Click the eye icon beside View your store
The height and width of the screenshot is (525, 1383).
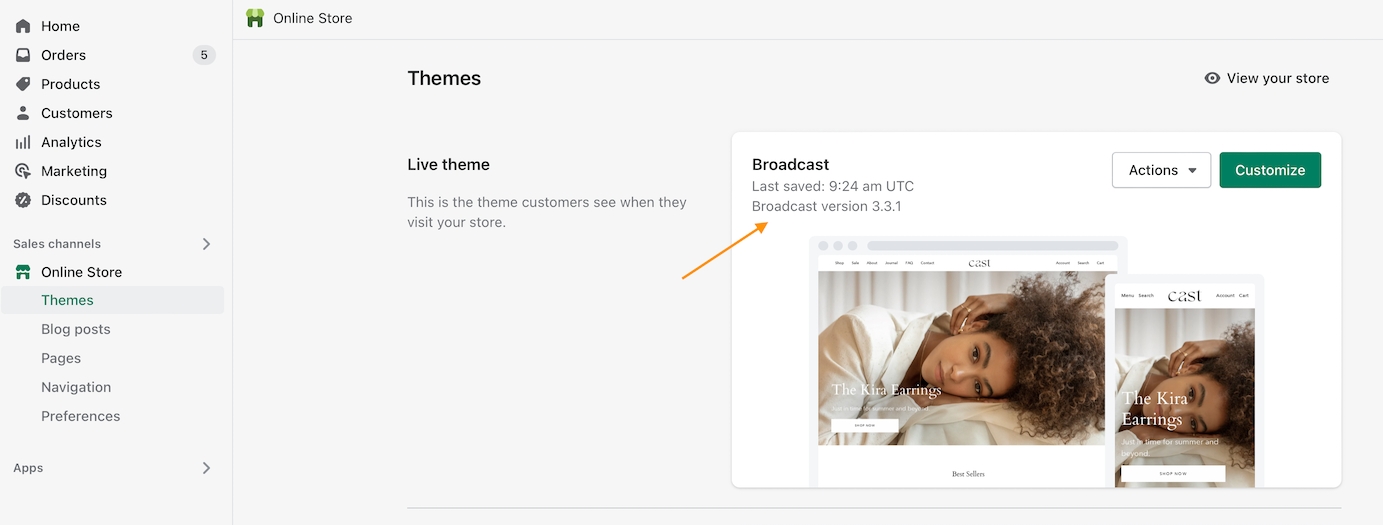(1212, 78)
